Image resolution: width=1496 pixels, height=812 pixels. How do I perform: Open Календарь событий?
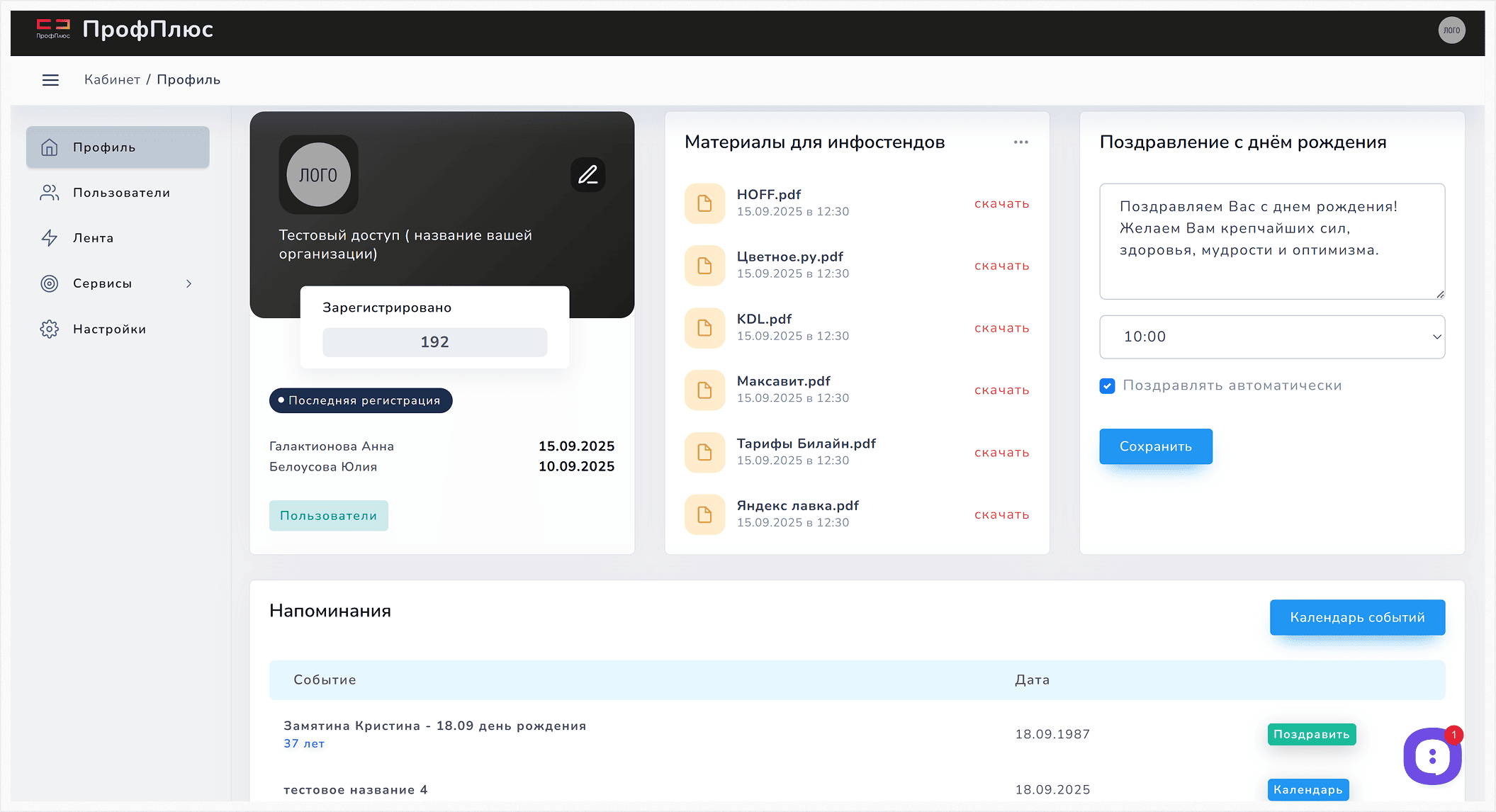pos(1356,617)
